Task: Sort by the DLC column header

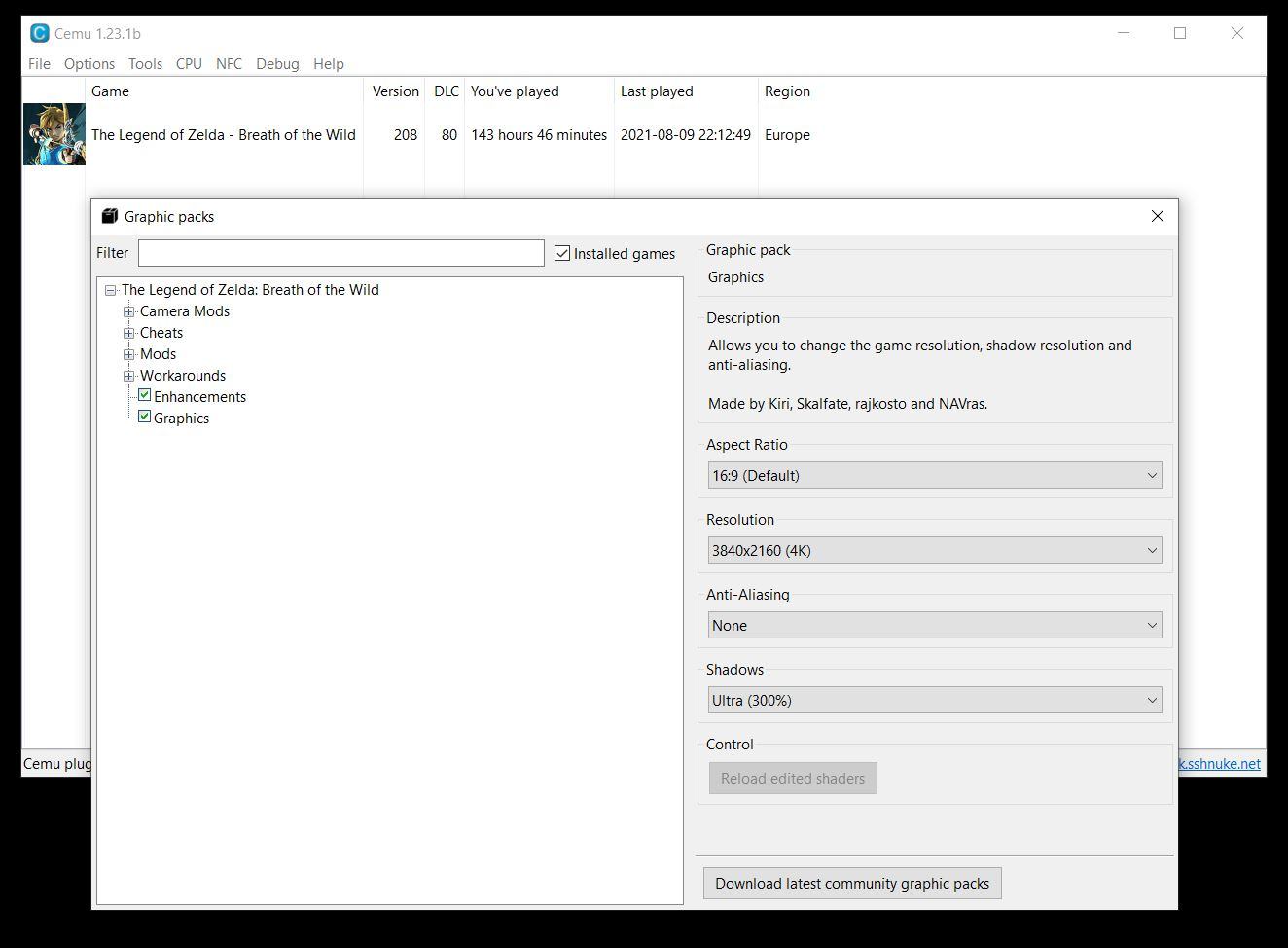Action: point(446,91)
